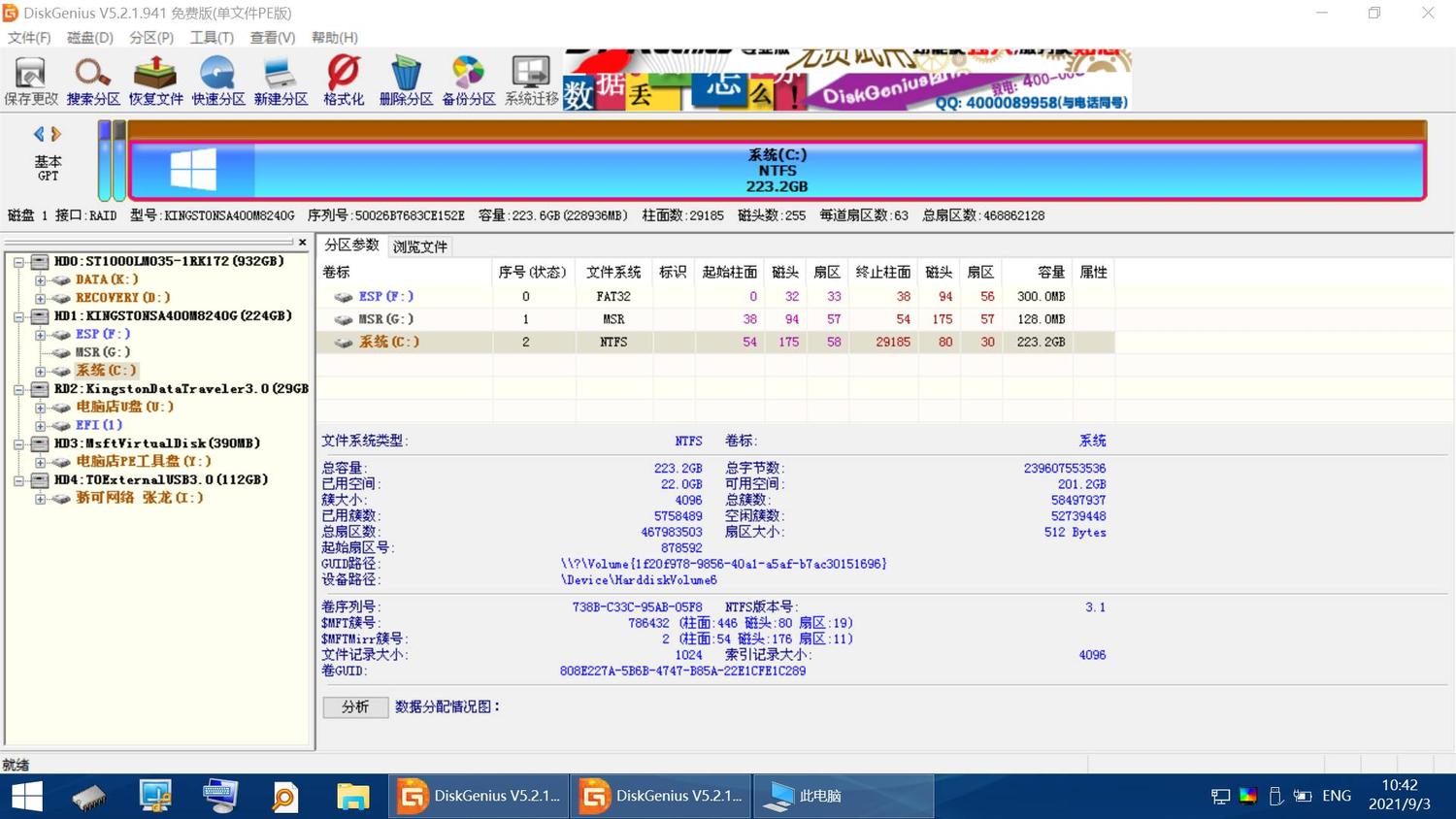Image resolution: width=1456 pixels, height=819 pixels.
Task: Collapse the HD4 TOExternalUSB3.0 tree node
Action: [18, 479]
